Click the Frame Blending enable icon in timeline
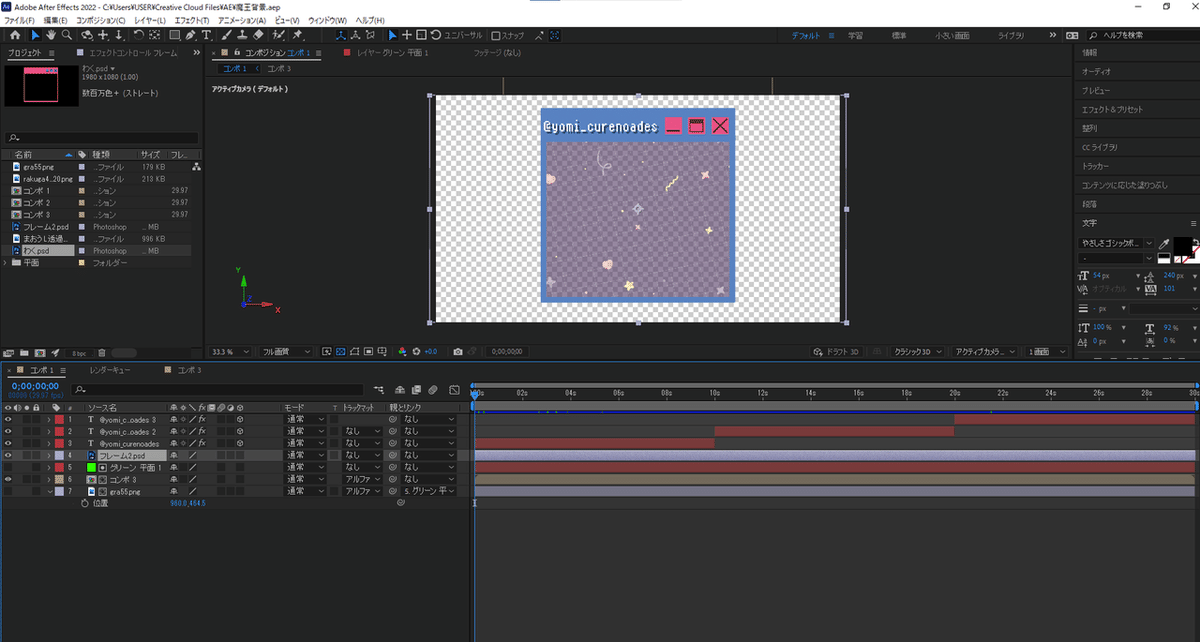This screenshot has height=642, width=1200. tap(416, 389)
